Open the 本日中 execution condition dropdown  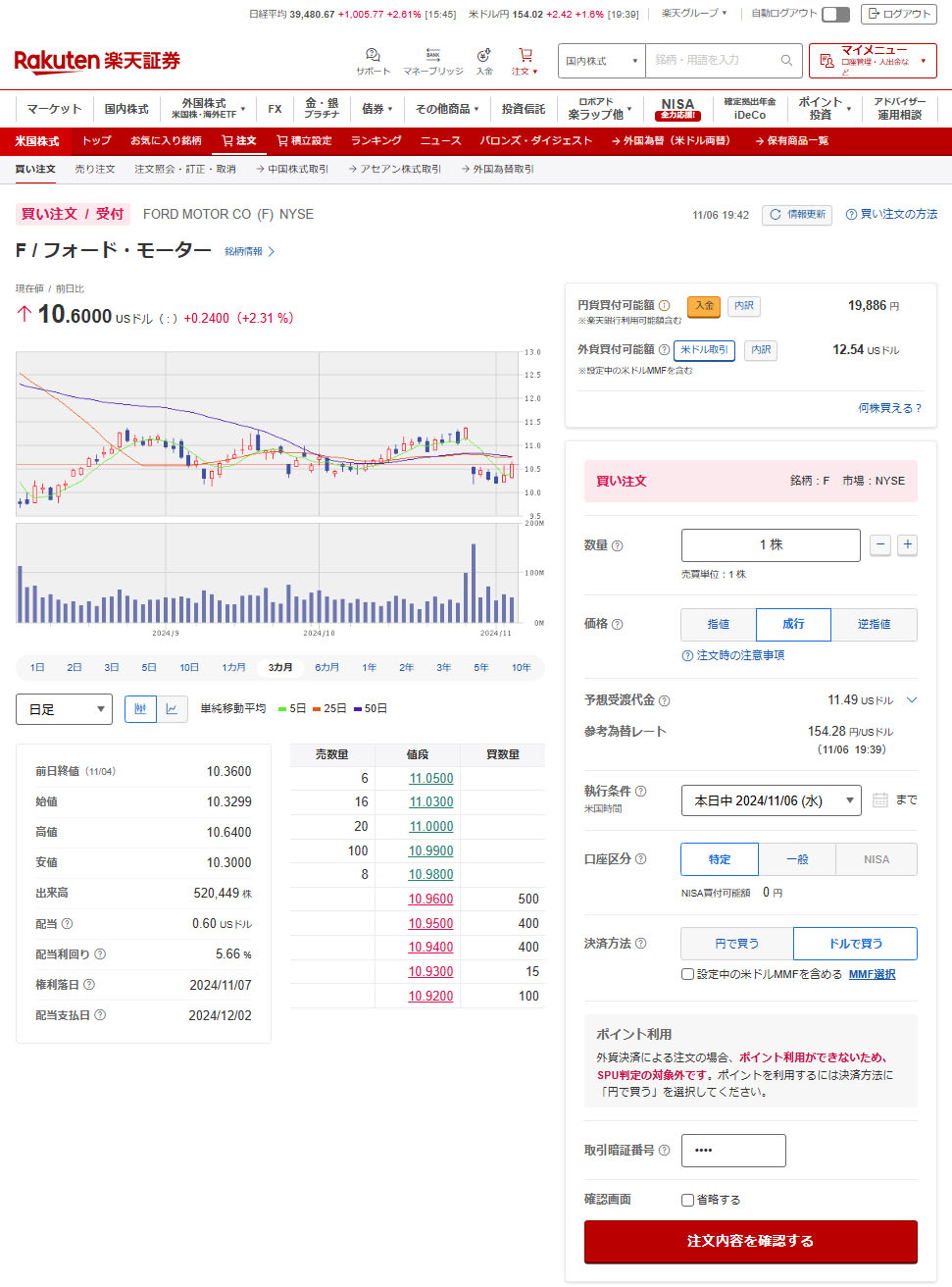click(x=771, y=800)
